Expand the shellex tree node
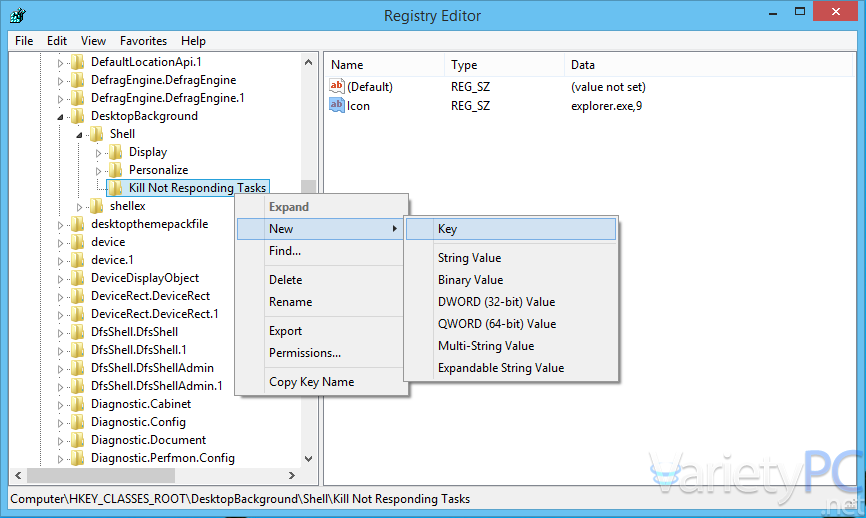 point(80,207)
